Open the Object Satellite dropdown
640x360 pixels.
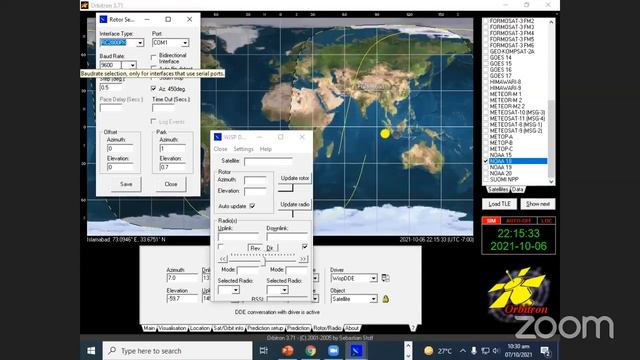coord(373,299)
